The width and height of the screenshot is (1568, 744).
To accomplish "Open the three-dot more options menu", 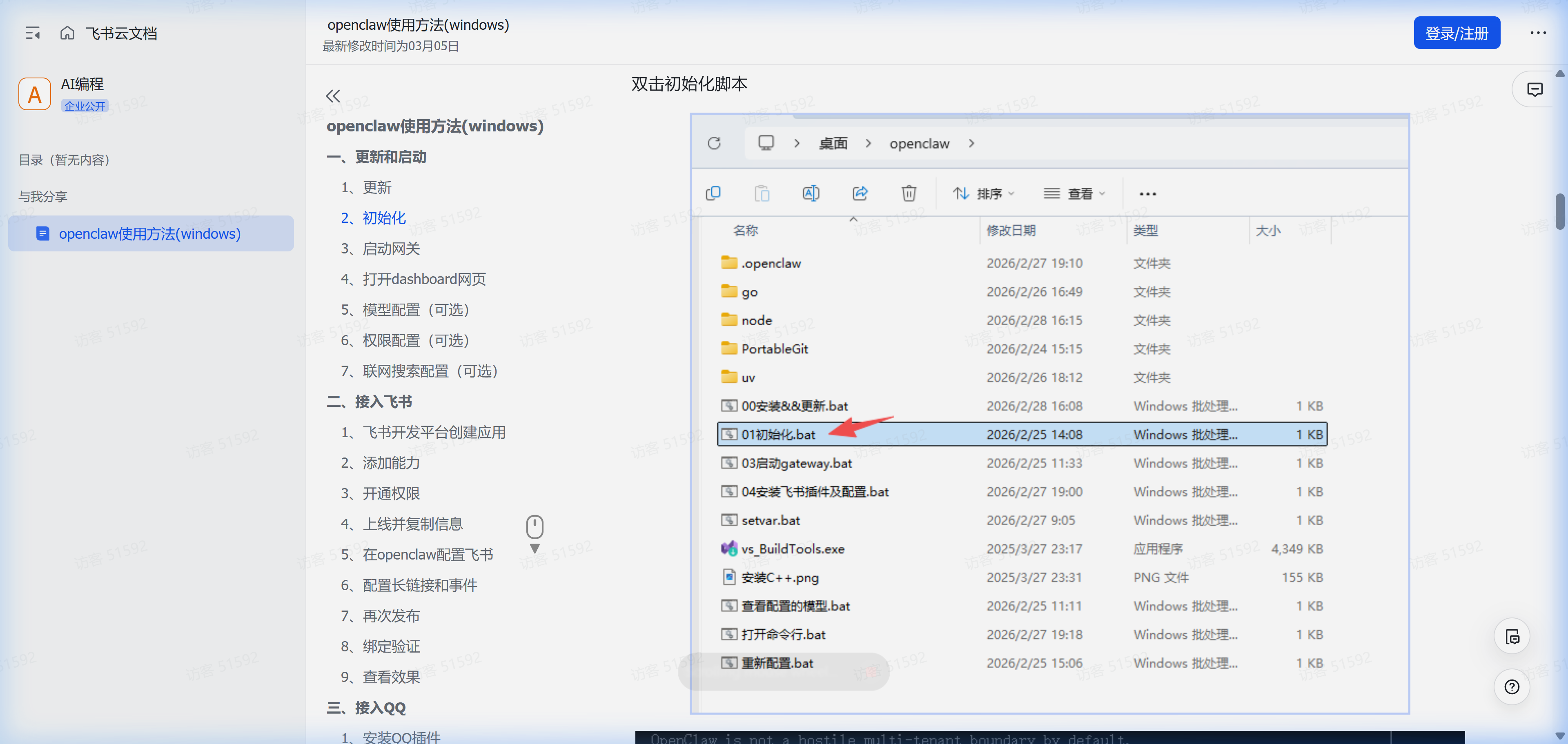I will 1538,33.
